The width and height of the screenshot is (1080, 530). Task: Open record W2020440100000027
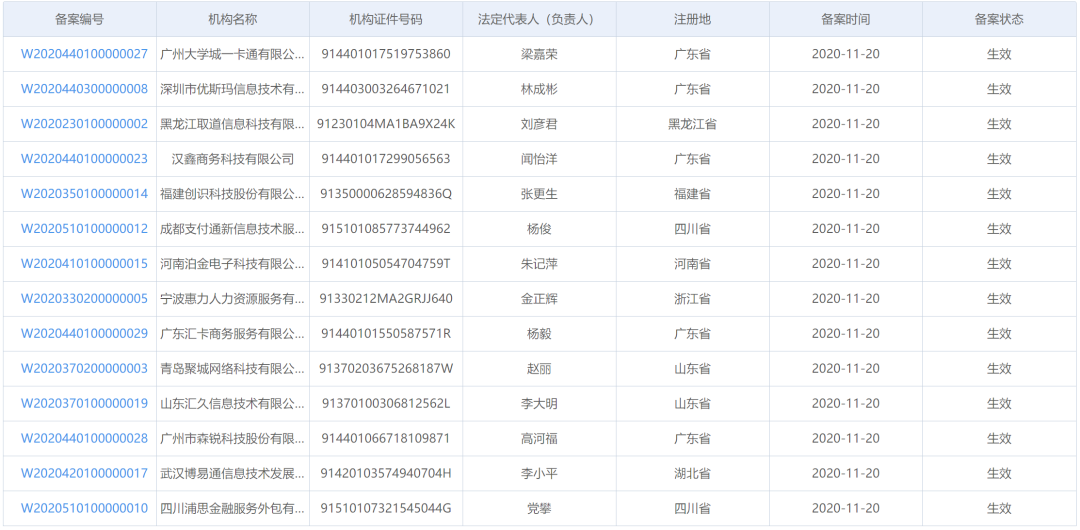point(84,54)
